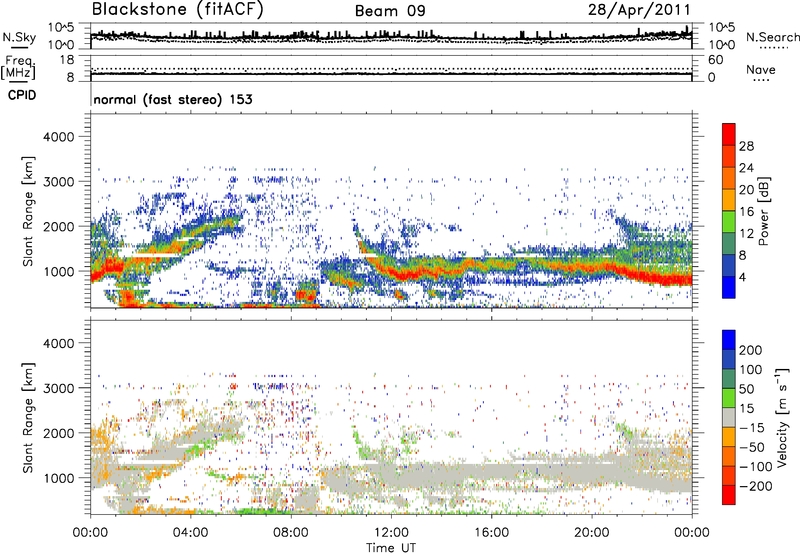Image resolution: width=800 pixels, height=554 pixels.
Task: Click the Slant Range label of the power panel
Action: pyautogui.click(x=28, y=211)
